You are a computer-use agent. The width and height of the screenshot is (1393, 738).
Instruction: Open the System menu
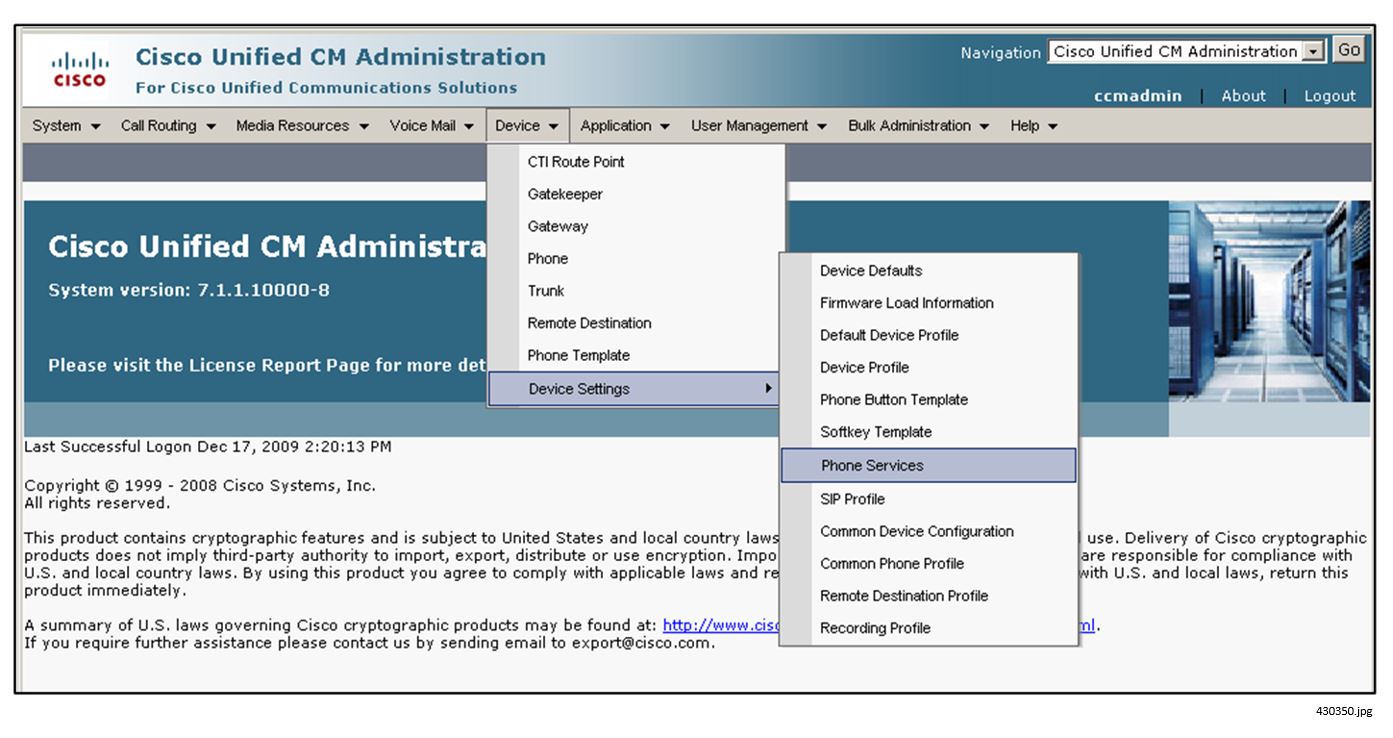(x=66, y=126)
